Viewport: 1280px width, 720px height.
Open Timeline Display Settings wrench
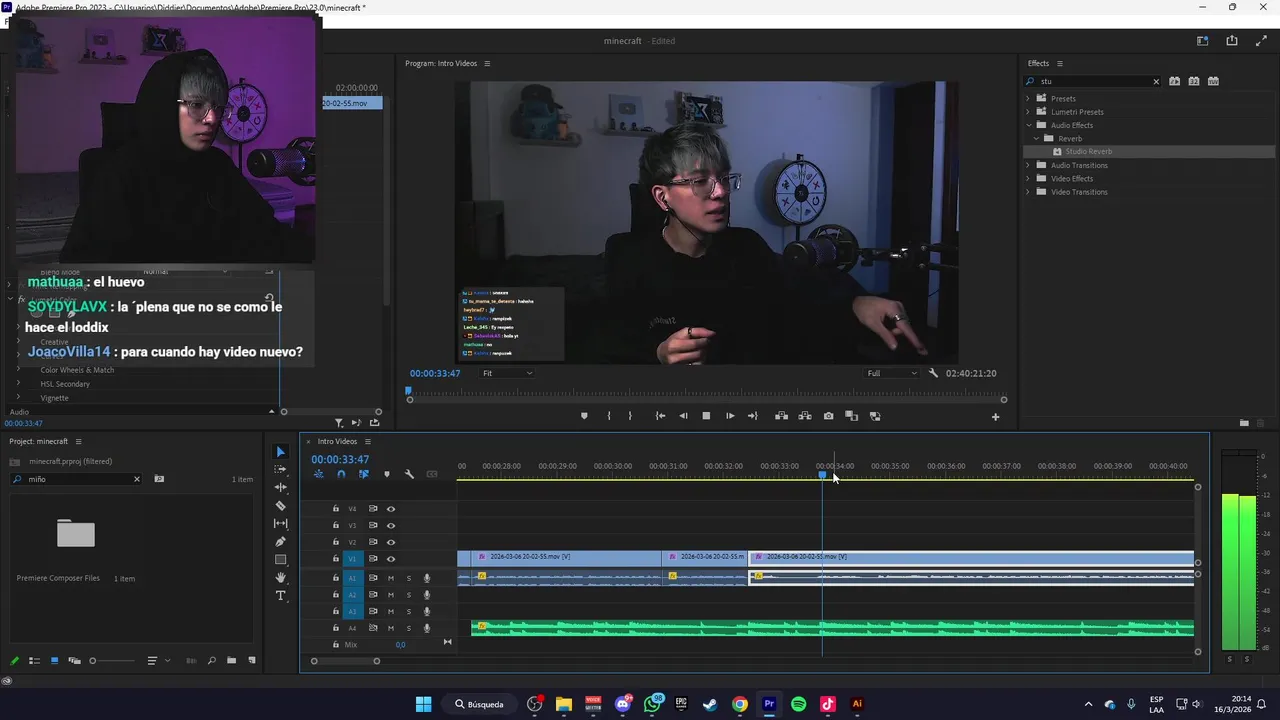coord(409,474)
